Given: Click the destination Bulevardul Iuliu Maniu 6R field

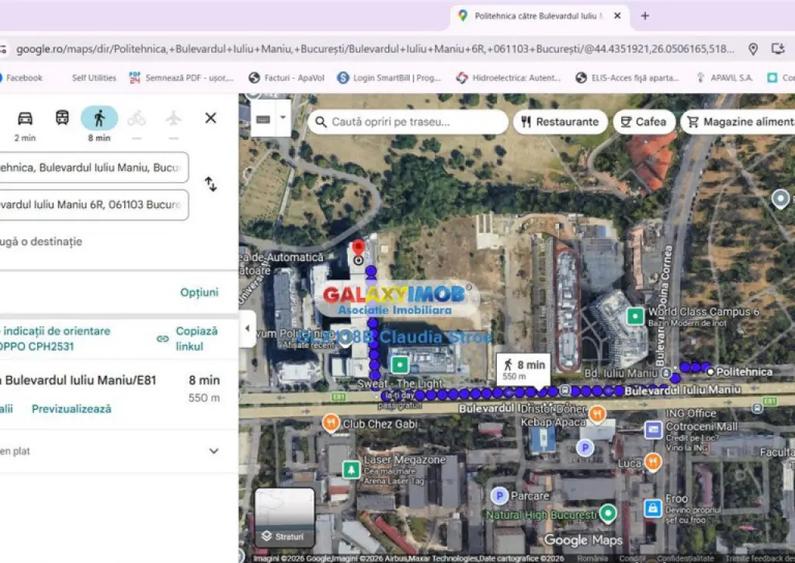Looking at the screenshot, I should coord(90,205).
